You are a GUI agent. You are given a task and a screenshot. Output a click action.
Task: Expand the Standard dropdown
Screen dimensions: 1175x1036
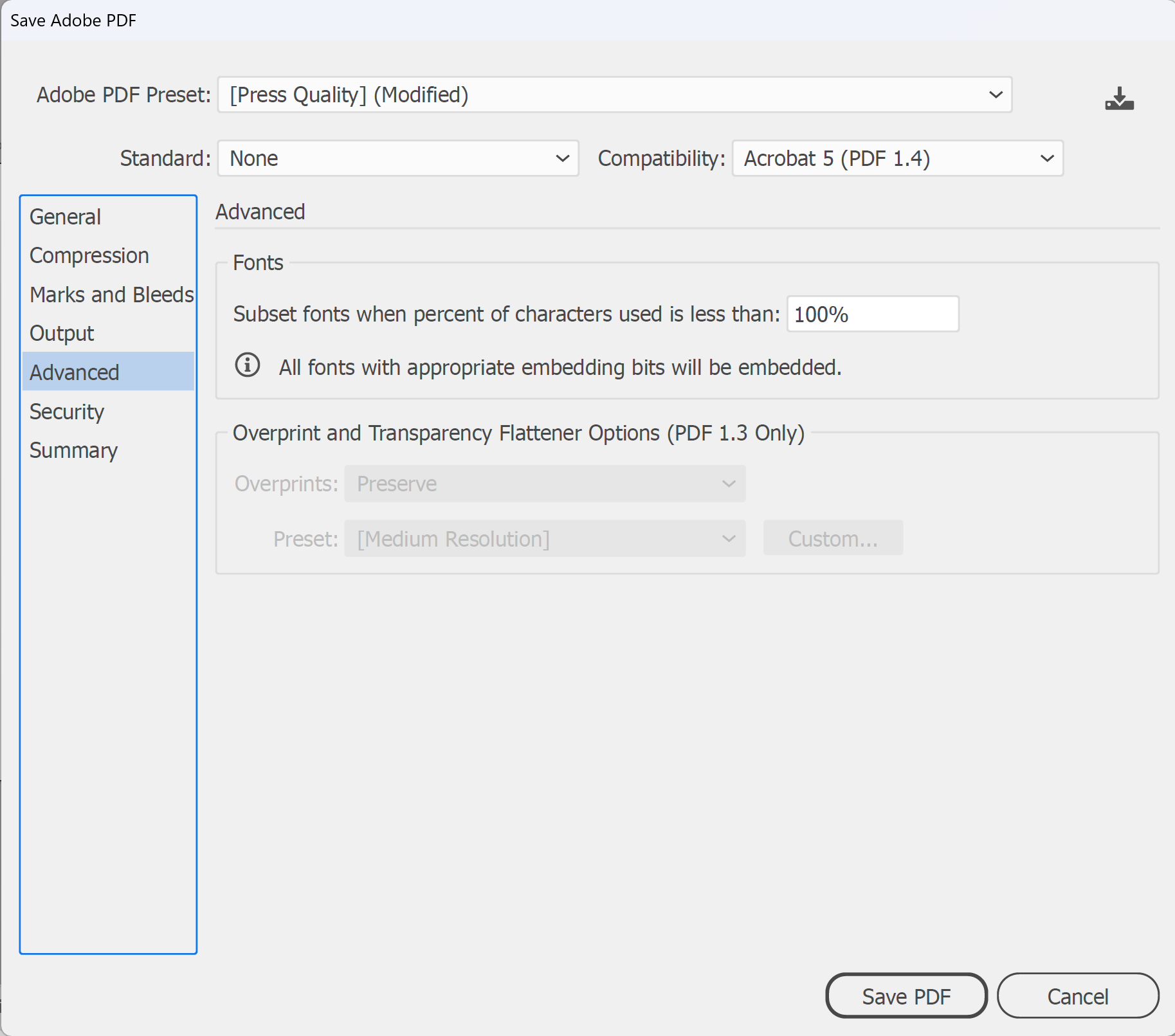(x=398, y=158)
